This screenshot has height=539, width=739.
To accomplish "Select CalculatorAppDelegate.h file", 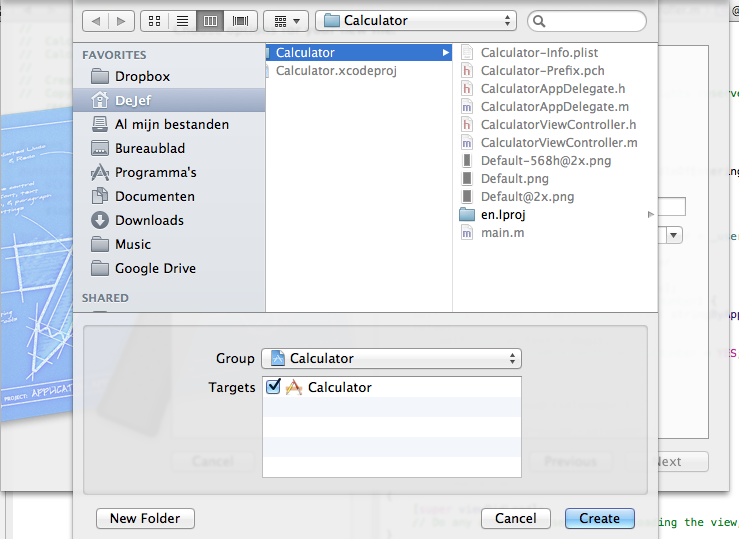I will 555,89.
